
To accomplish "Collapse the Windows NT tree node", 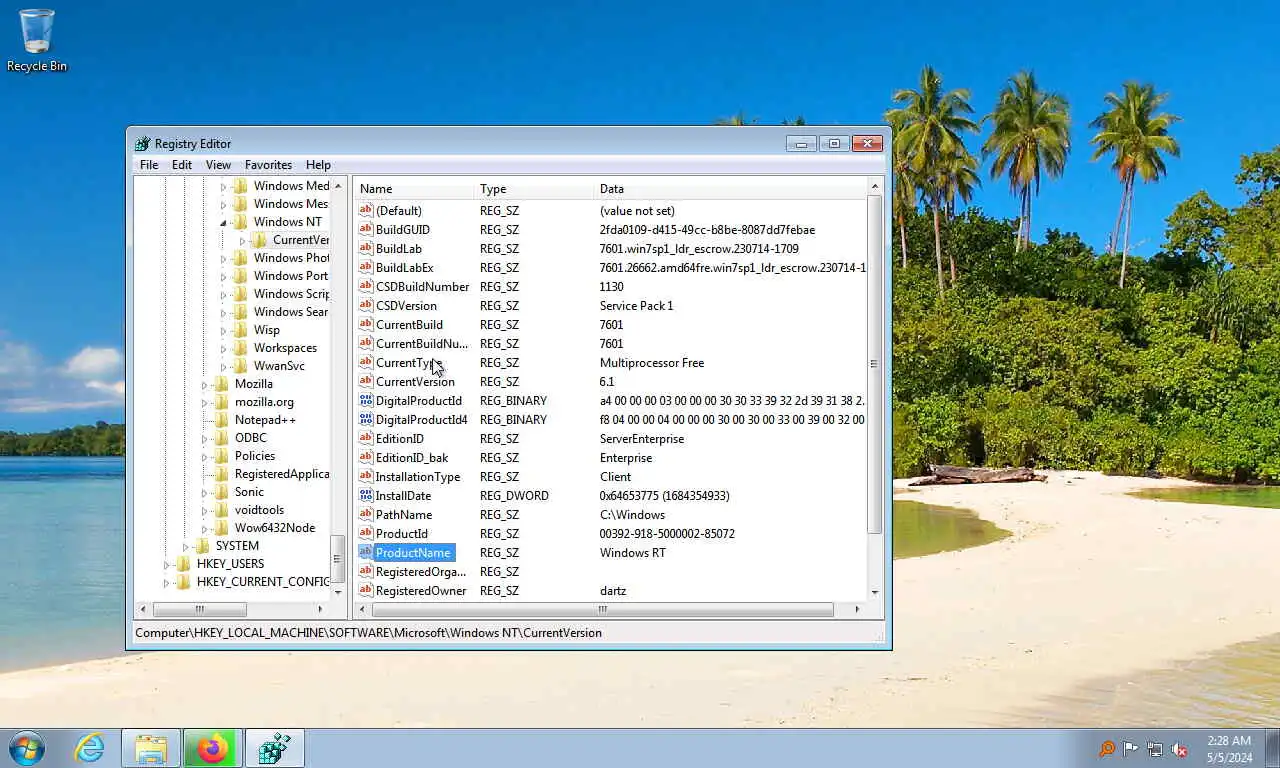I will click(x=224, y=222).
